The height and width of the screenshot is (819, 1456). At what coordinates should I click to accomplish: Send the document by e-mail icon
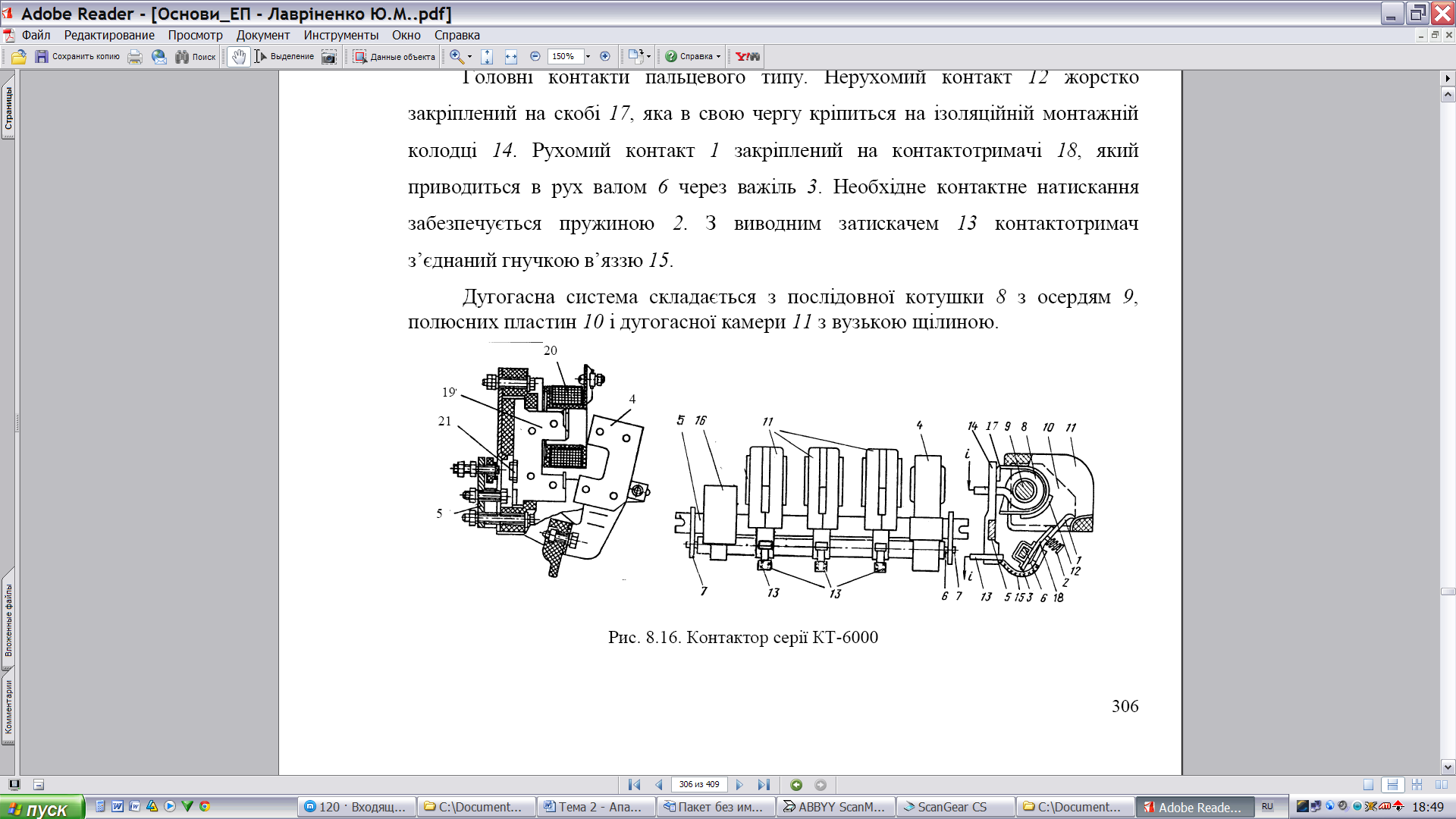pyautogui.click(x=158, y=57)
